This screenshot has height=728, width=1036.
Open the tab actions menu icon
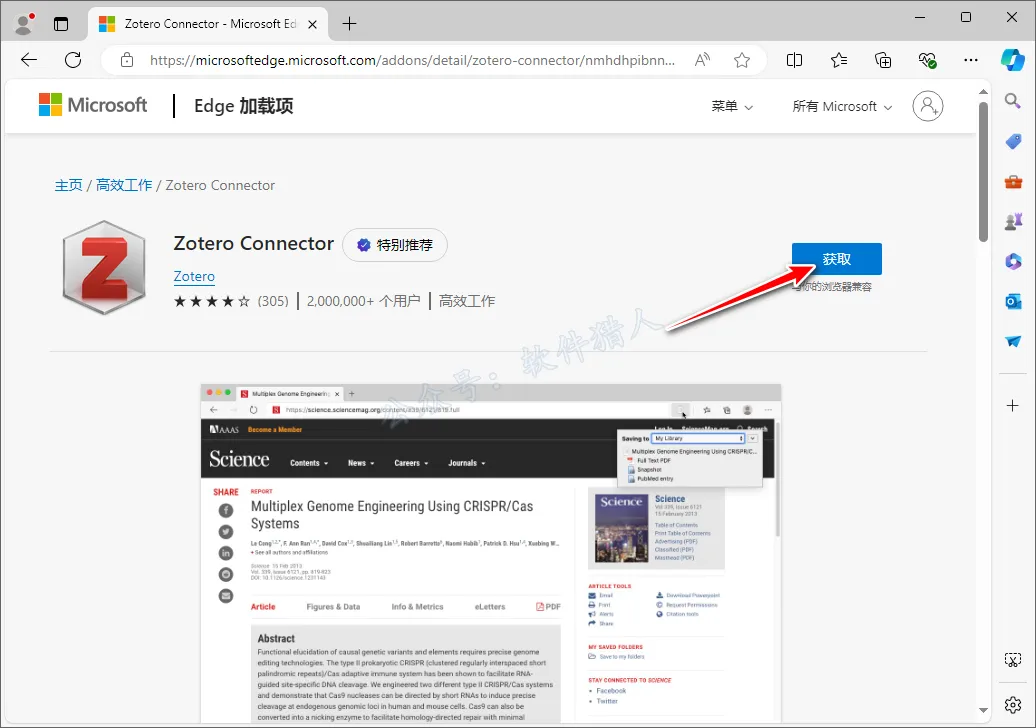[61, 24]
